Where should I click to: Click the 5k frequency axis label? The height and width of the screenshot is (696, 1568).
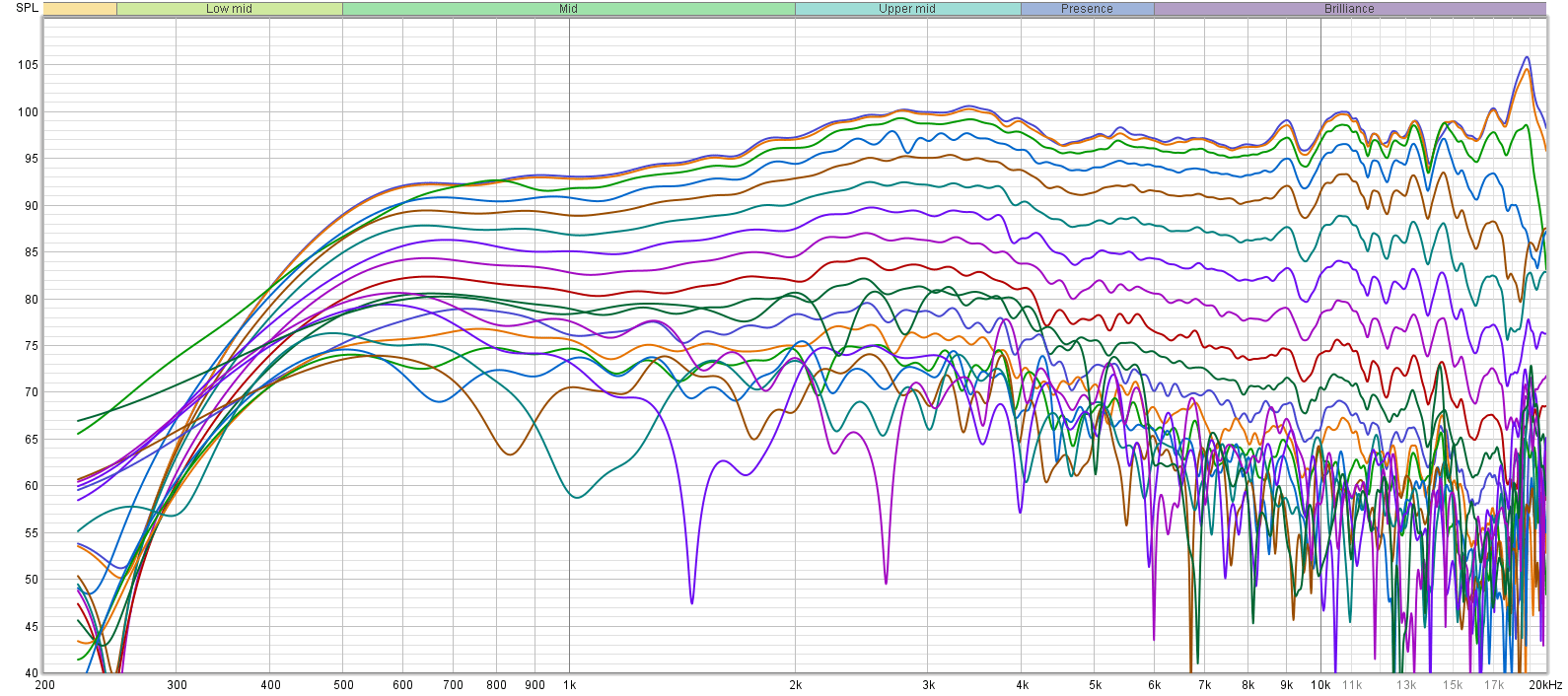click(x=1095, y=685)
